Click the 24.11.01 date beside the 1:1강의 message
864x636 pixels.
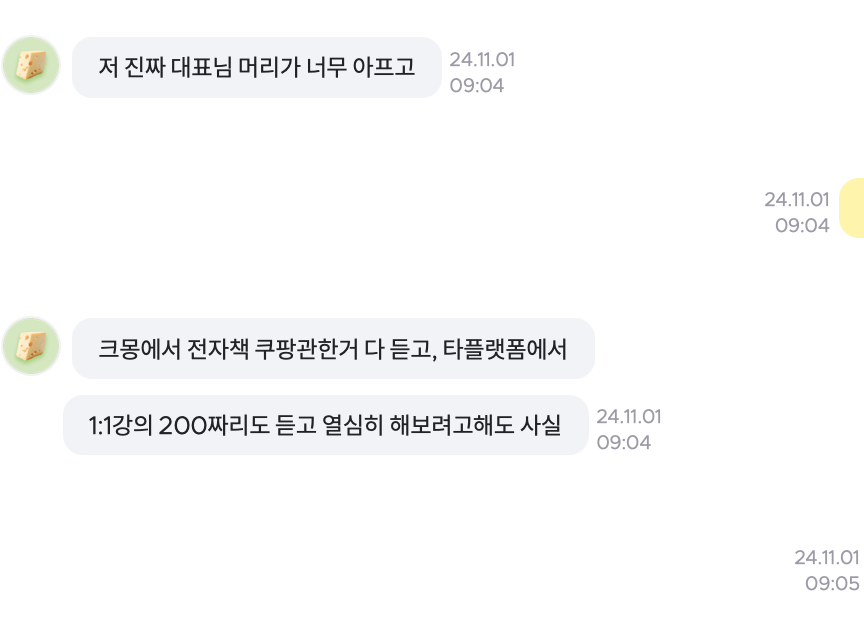[x=629, y=417]
